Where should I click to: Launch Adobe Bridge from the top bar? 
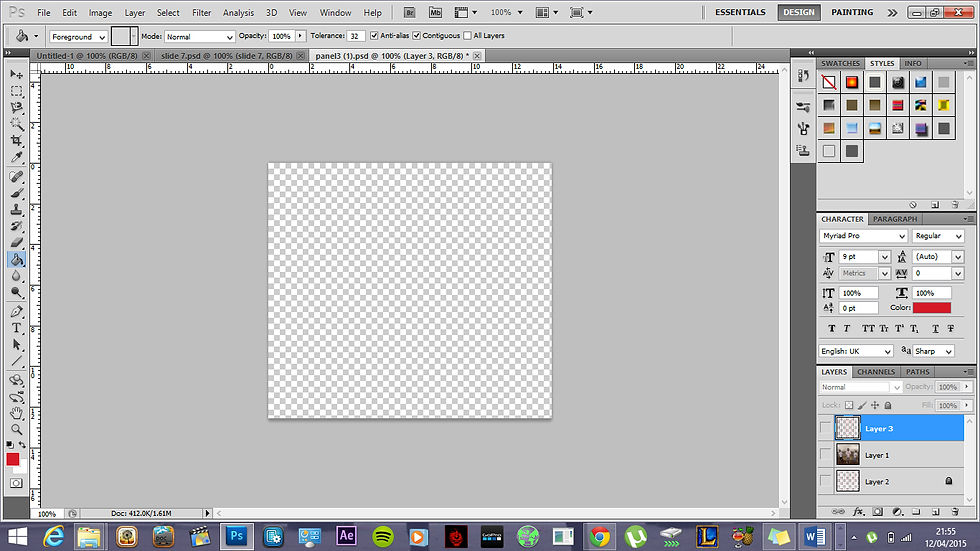click(409, 12)
